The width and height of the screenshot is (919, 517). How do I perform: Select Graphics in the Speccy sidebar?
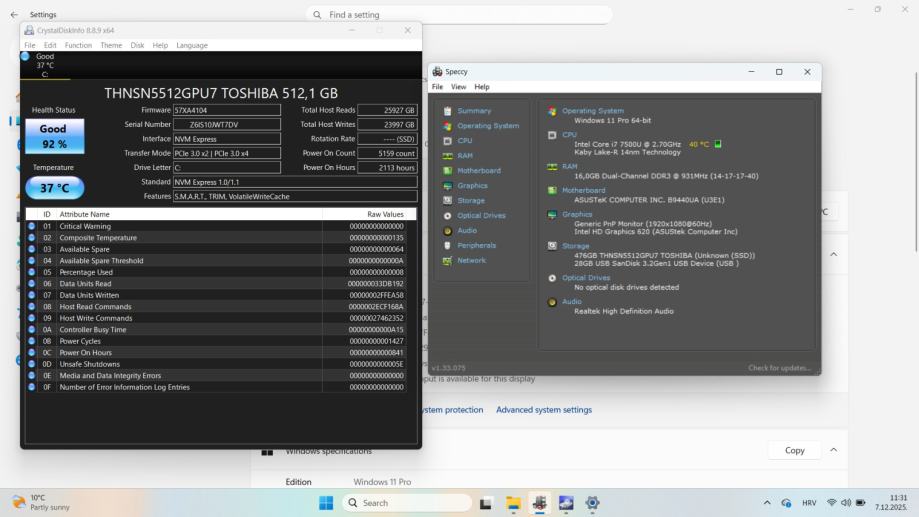(x=472, y=185)
